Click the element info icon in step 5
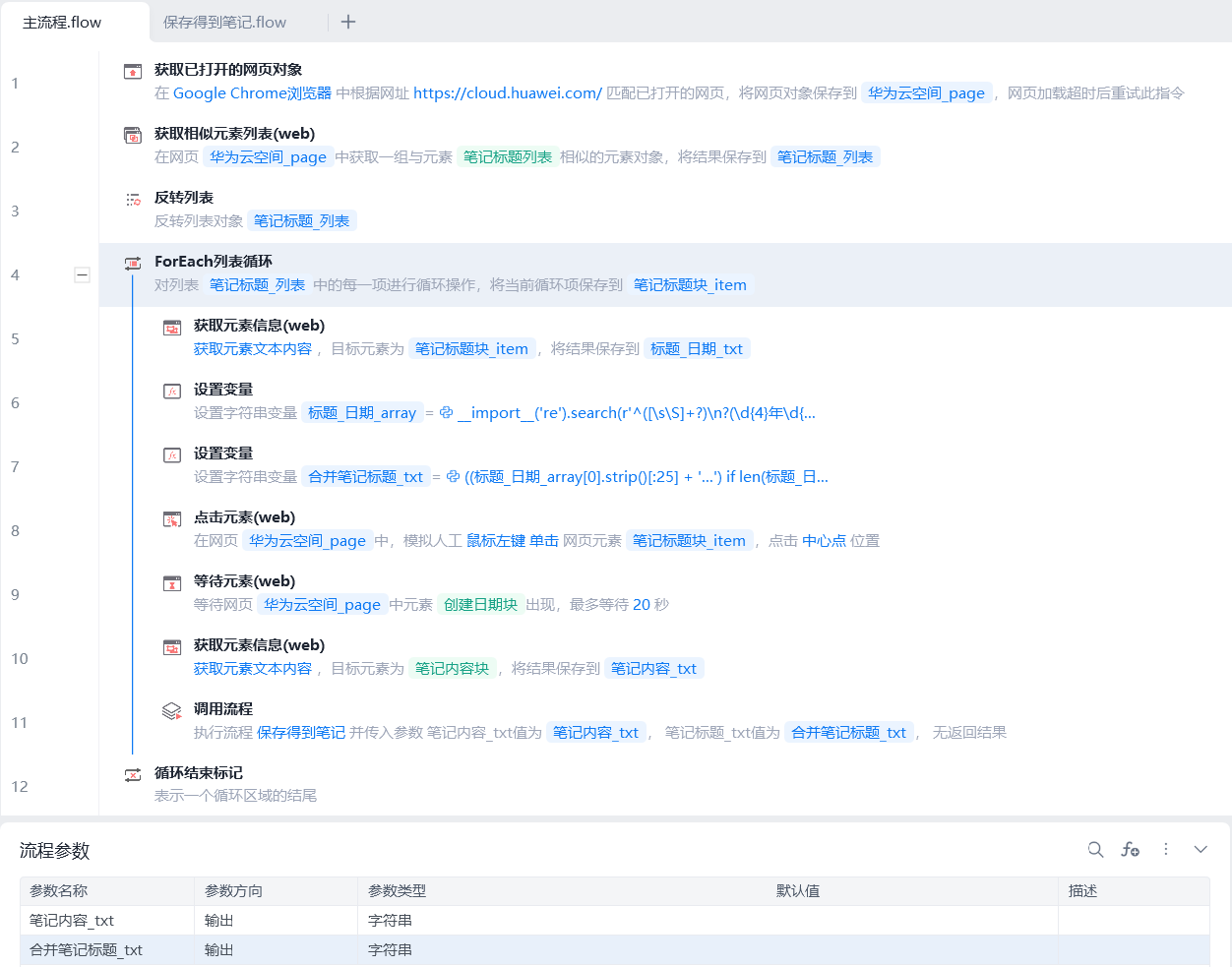The image size is (1232, 967). point(172,327)
